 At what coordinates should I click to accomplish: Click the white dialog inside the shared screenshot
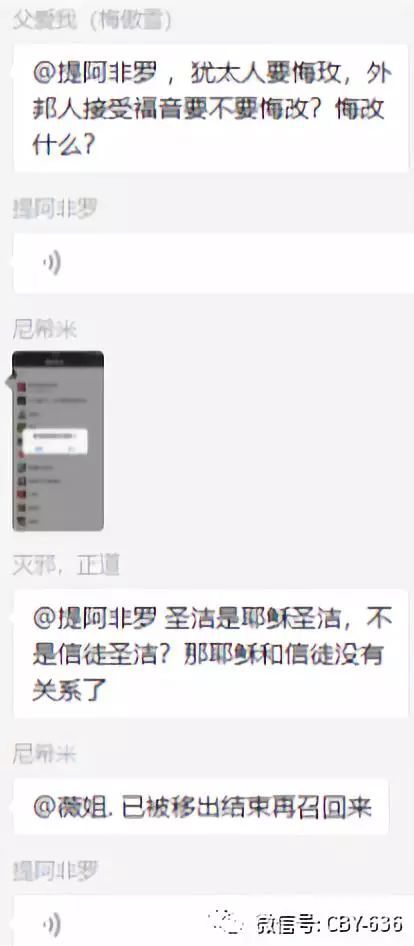56,442
